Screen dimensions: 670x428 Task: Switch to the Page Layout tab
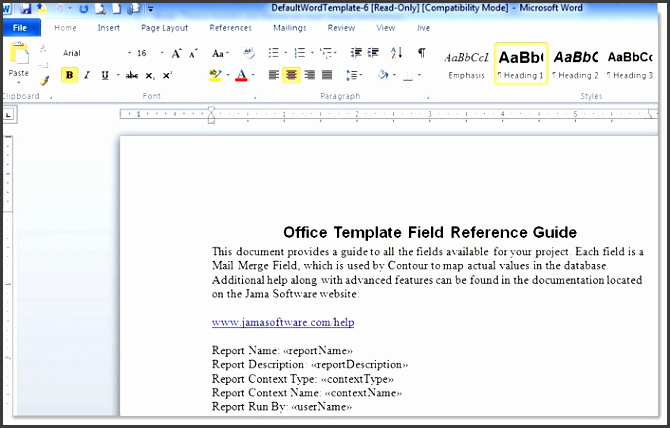[x=165, y=28]
